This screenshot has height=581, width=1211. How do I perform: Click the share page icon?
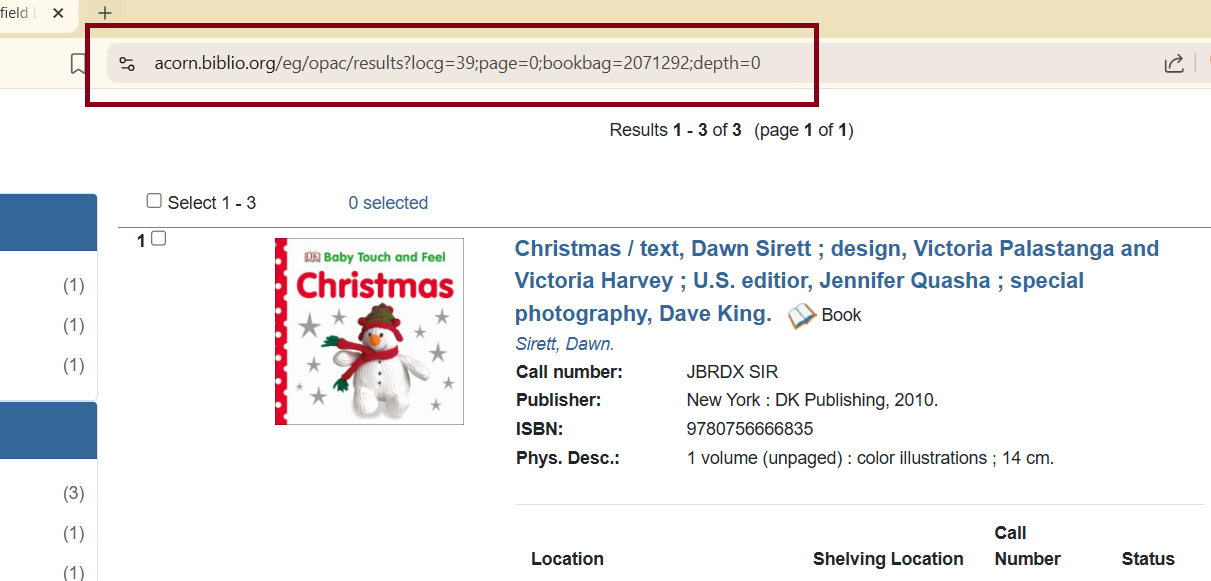coord(1173,64)
